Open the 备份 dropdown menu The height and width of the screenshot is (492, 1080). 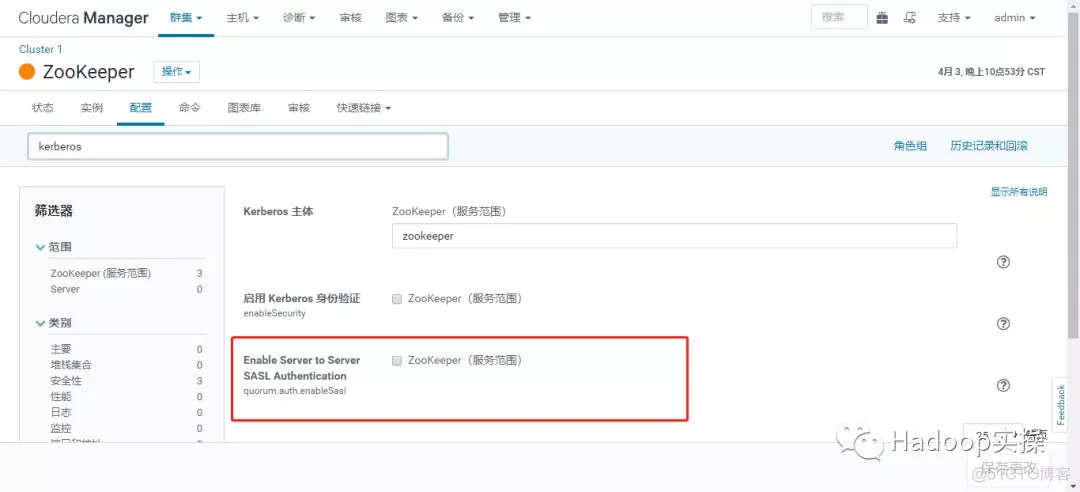(x=458, y=18)
